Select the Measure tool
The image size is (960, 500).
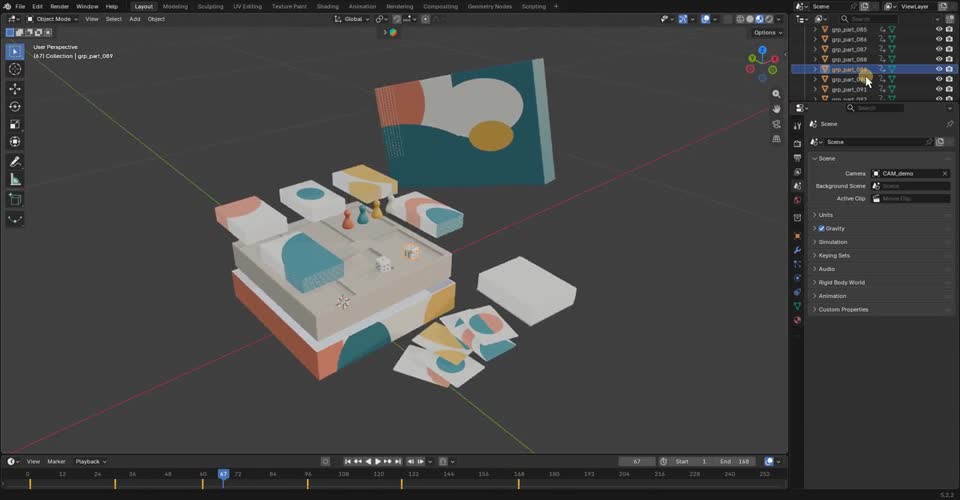click(x=15, y=179)
